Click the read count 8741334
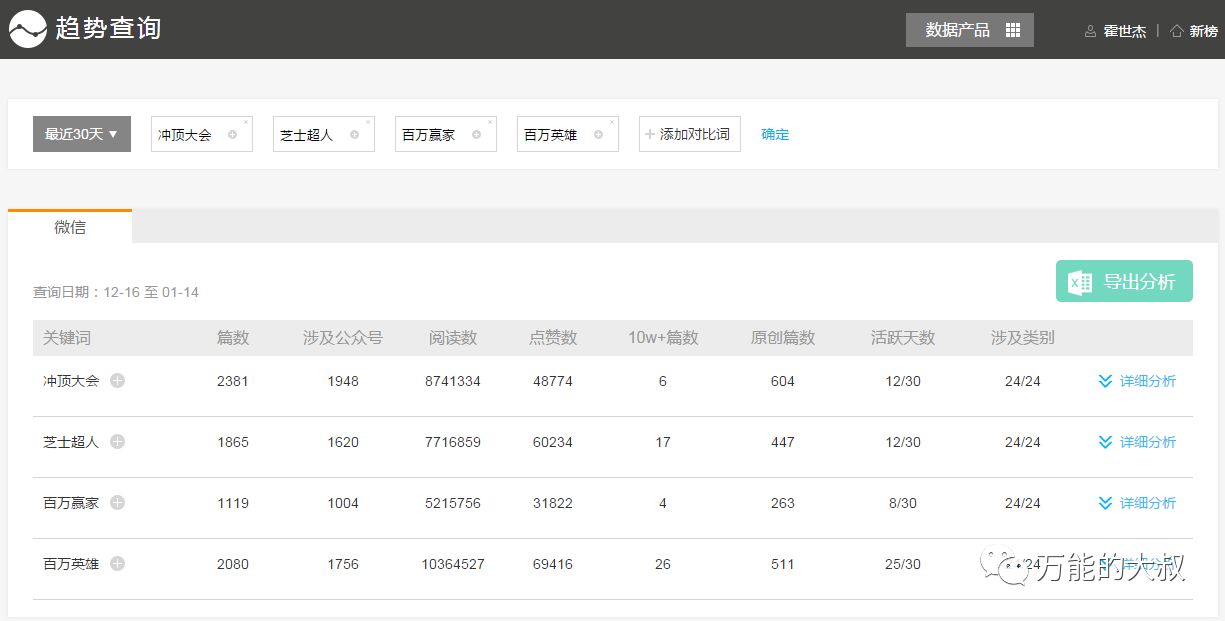The width and height of the screenshot is (1225, 621). coord(453,381)
